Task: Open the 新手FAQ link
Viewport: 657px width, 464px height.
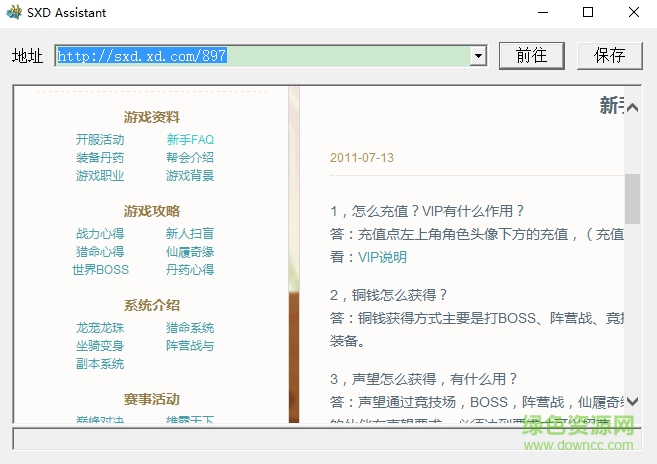Action: pos(190,139)
